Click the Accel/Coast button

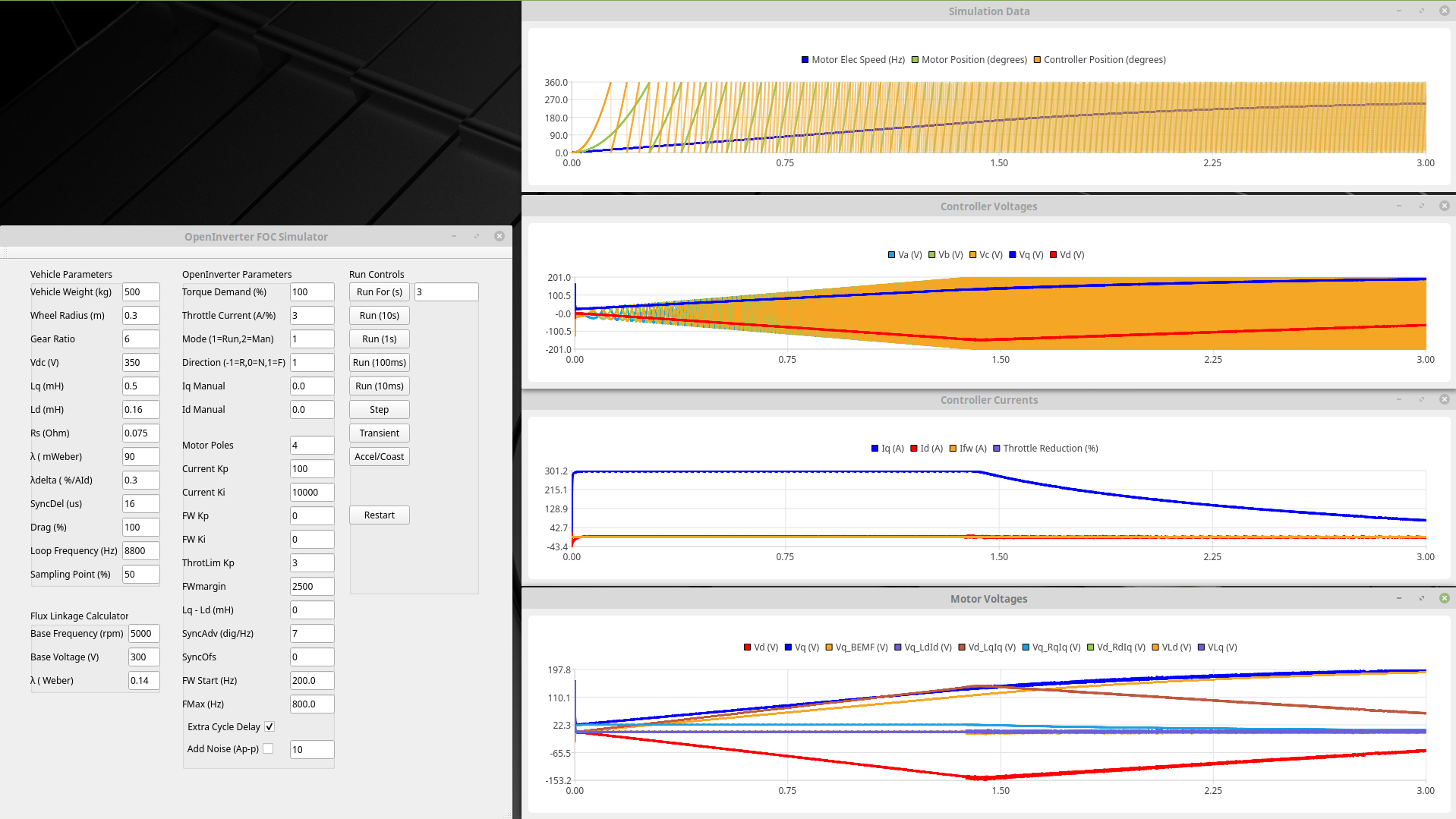[379, 456]
